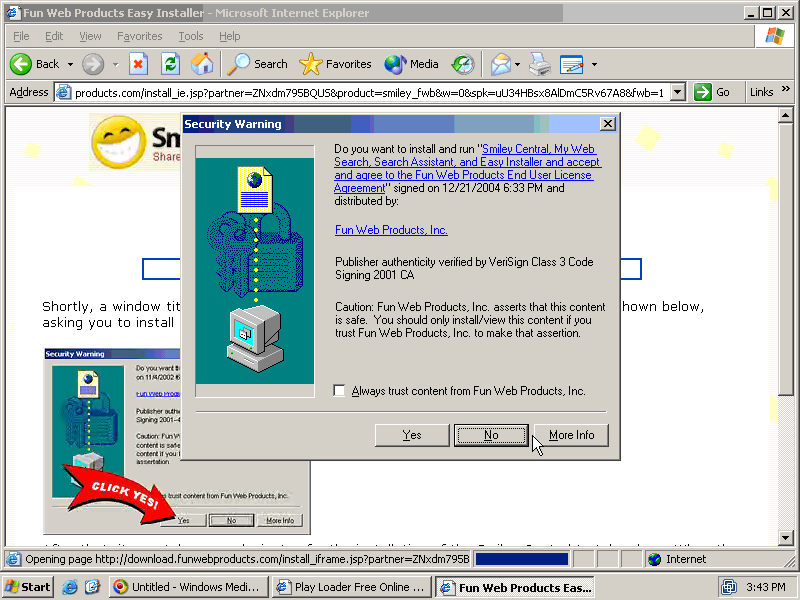Open the Fun Web Products, Inc. link
The width and height of the screenshot is (800, 600).
pyautogui.click(x=391, y=230)
